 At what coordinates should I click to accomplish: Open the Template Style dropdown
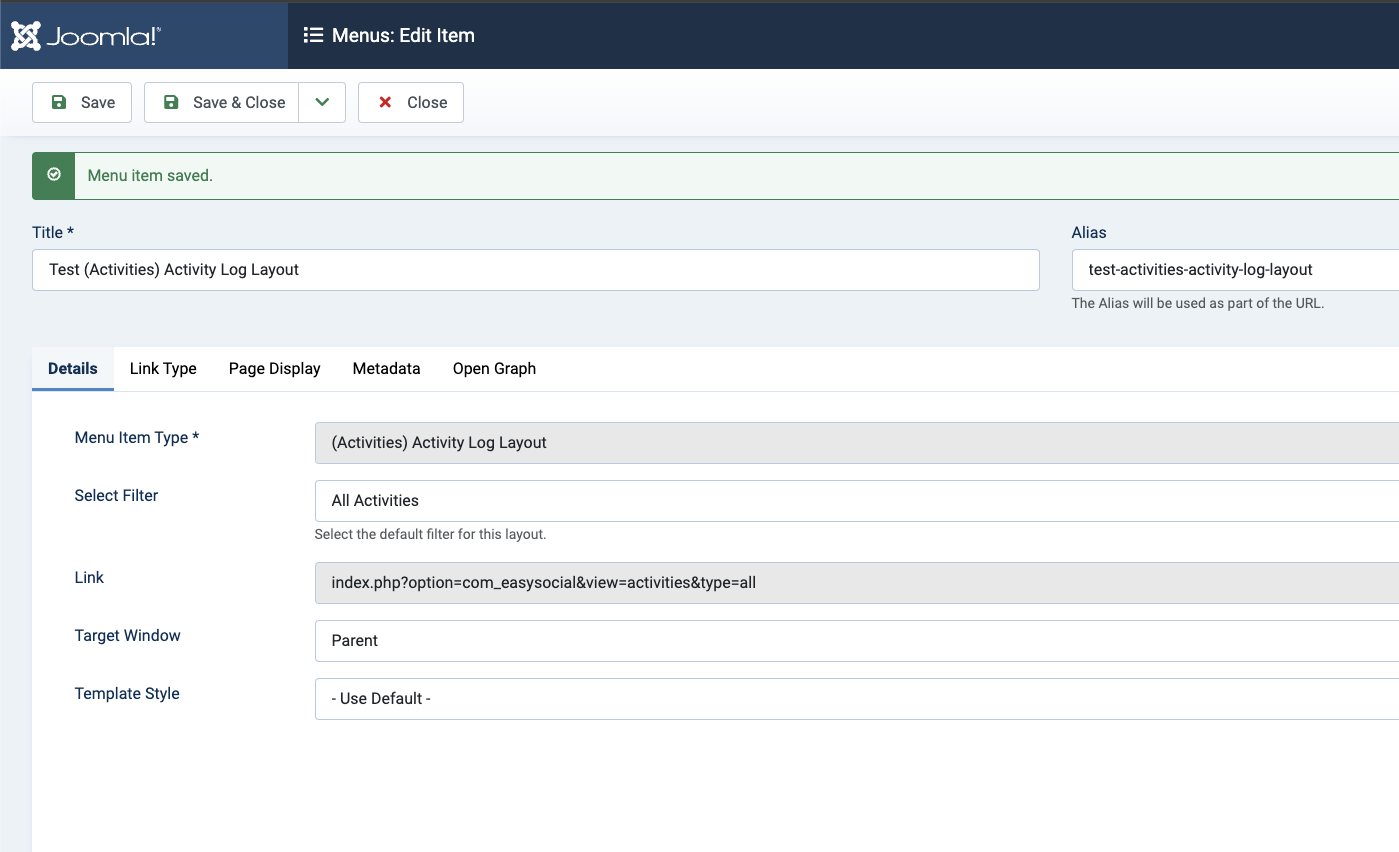856,699
